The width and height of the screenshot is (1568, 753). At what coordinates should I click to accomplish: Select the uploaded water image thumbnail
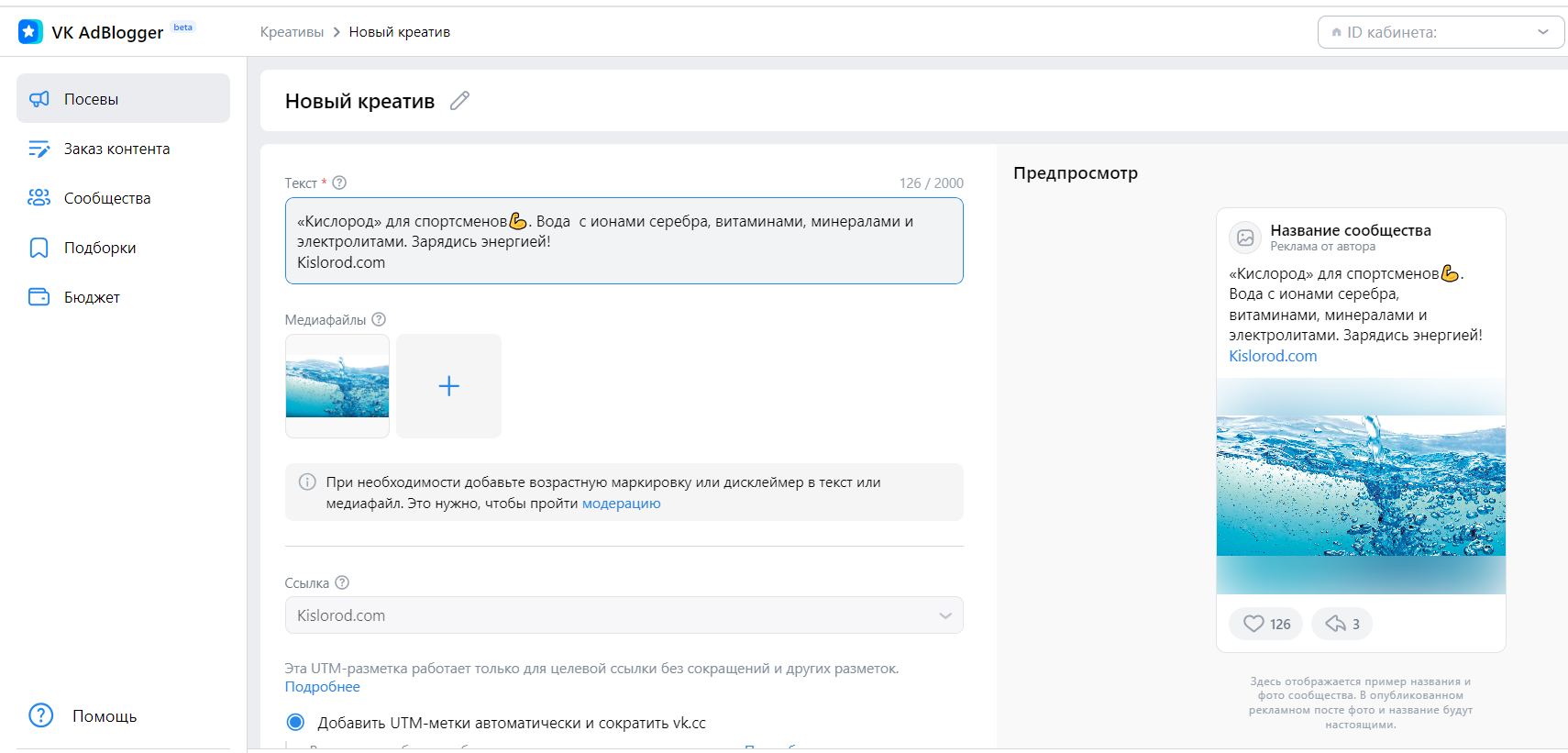[x=337, y=386]
